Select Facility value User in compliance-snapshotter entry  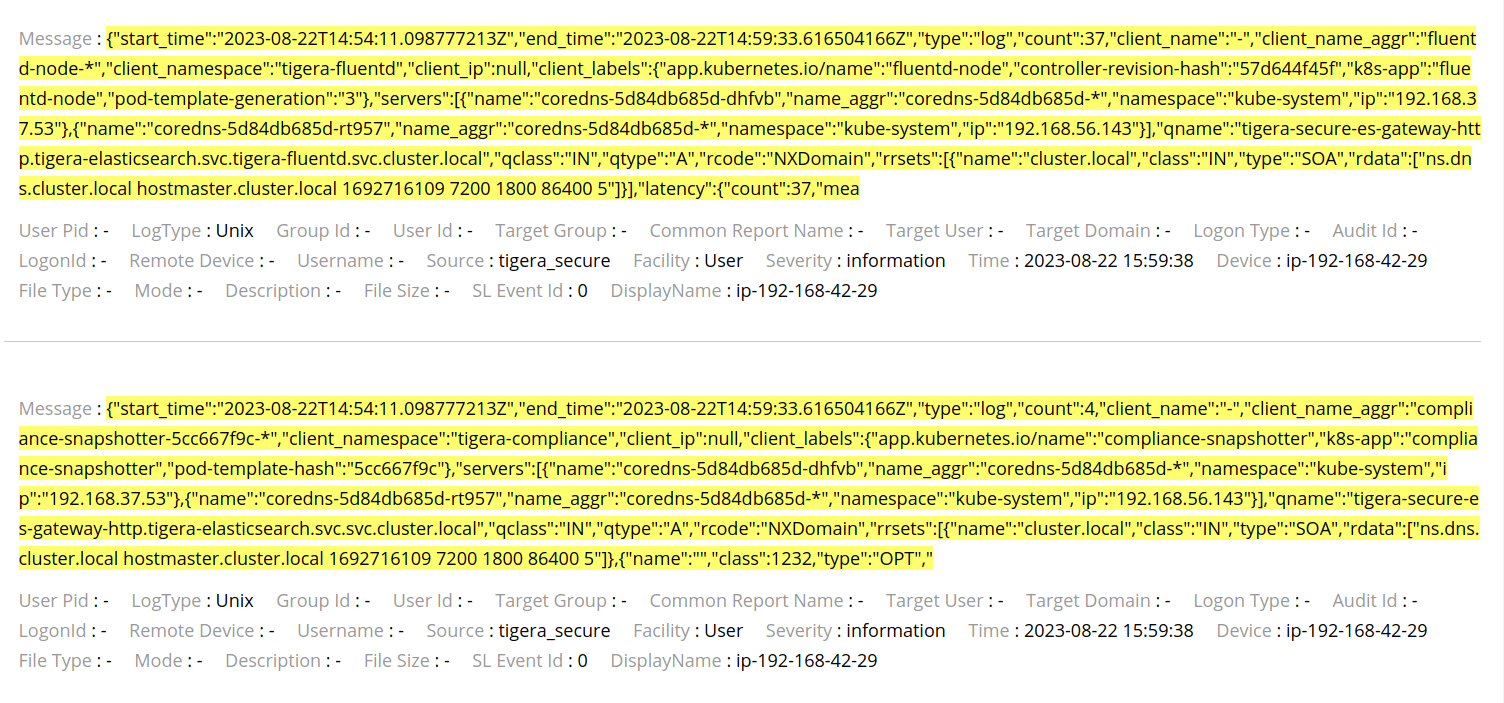tap(724, 631)
